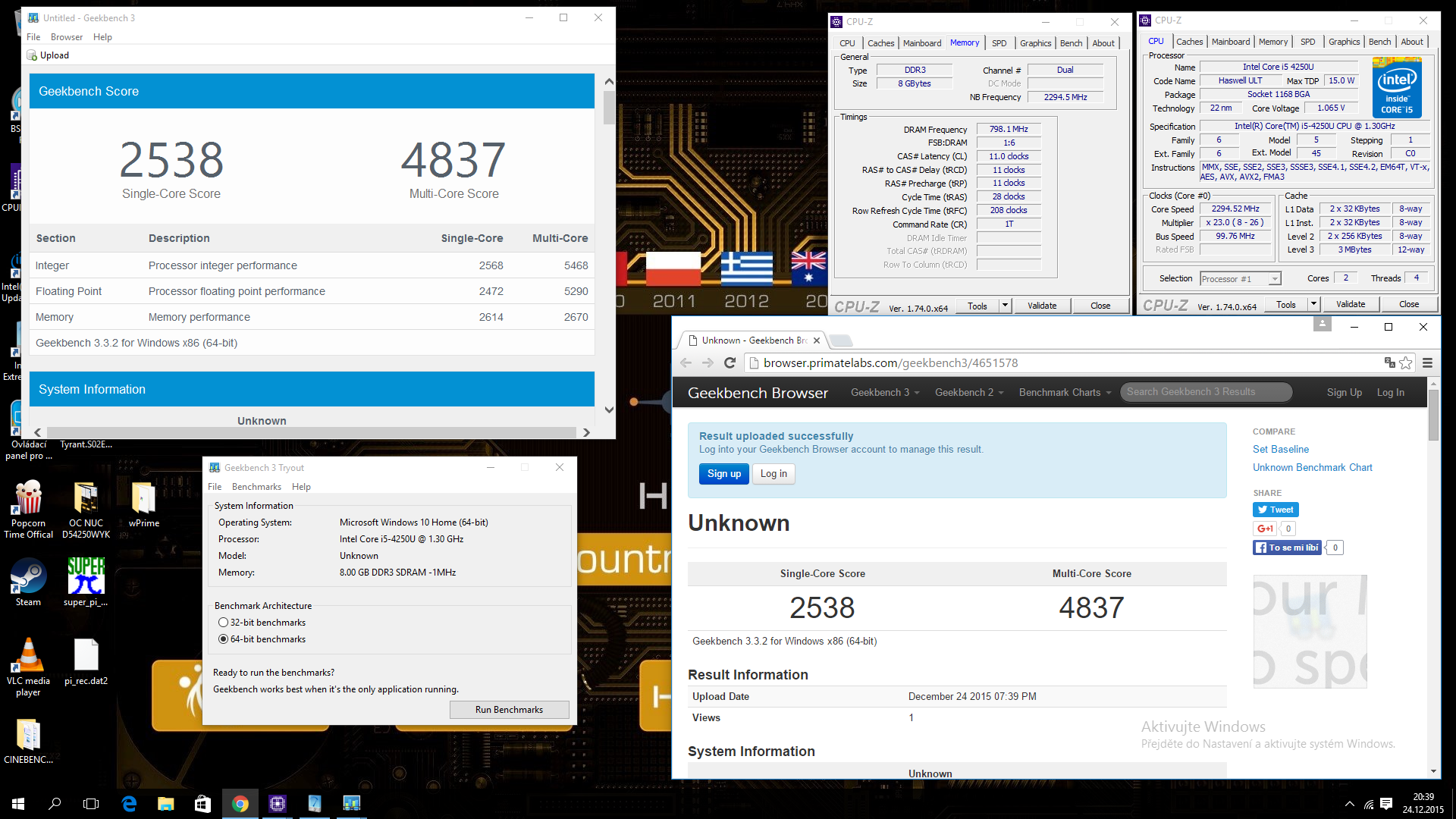This screenshot has height=819, width=1456.
Task: Click the Log in button in upload notice
Action: (x=773, y=473)
